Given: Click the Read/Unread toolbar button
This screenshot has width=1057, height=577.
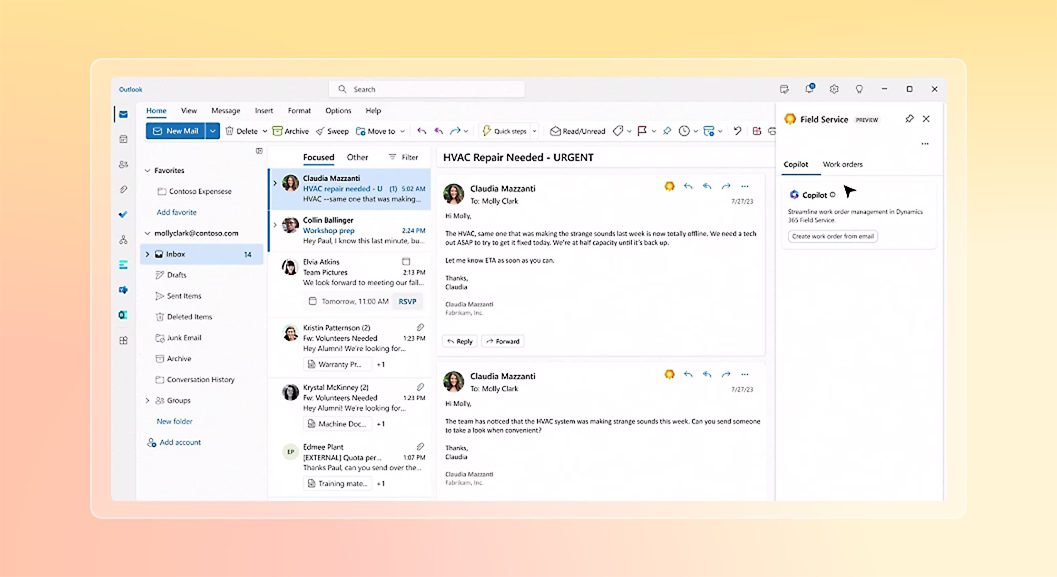Looking at the screenshot, I should point(578,131).
